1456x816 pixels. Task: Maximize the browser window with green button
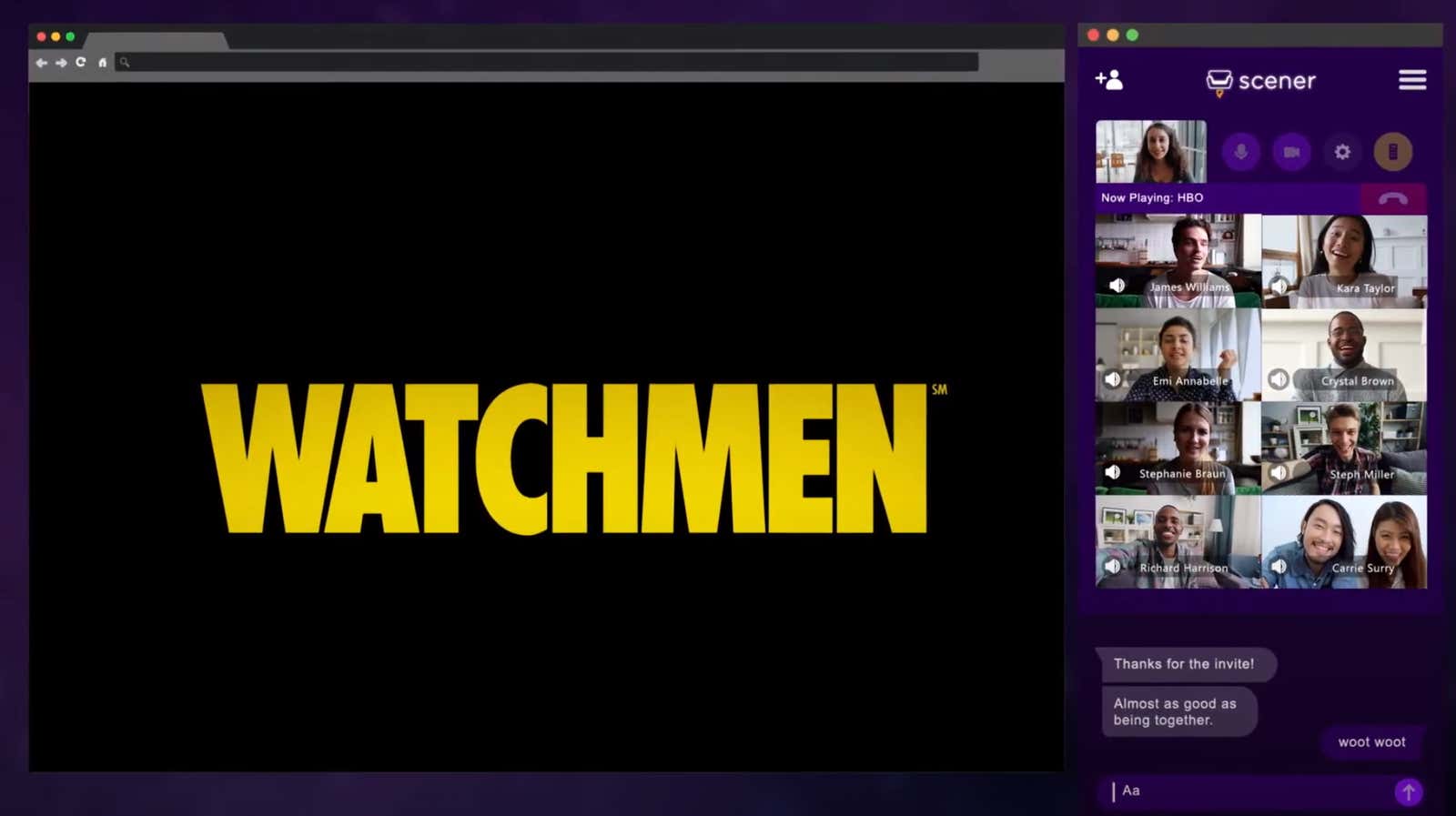tap(70, 36)
